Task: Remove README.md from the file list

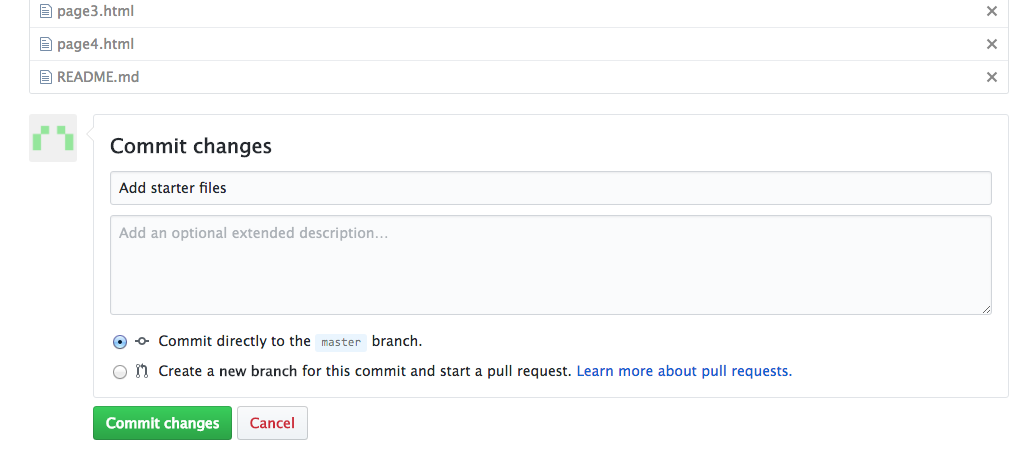Action: tap(991, 77)
